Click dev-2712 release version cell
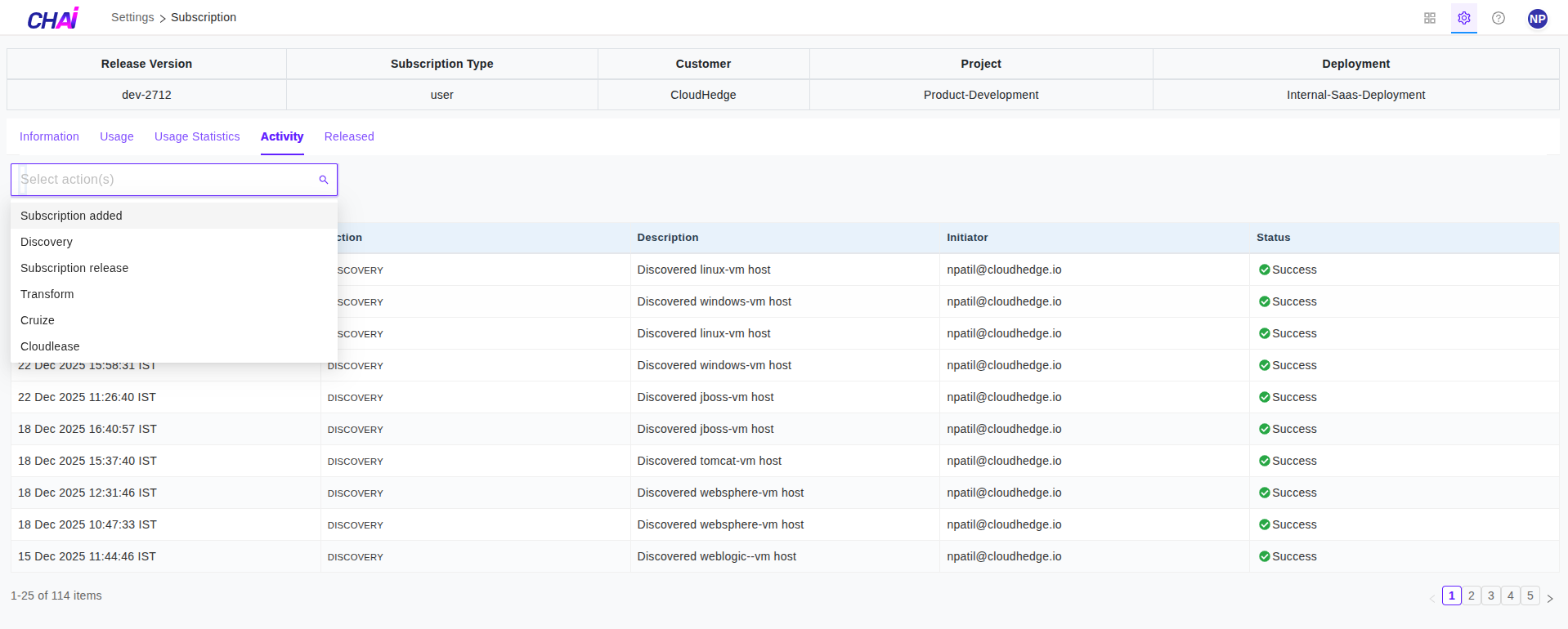This screenshot has height=629, width=1568. pos(146,95)
